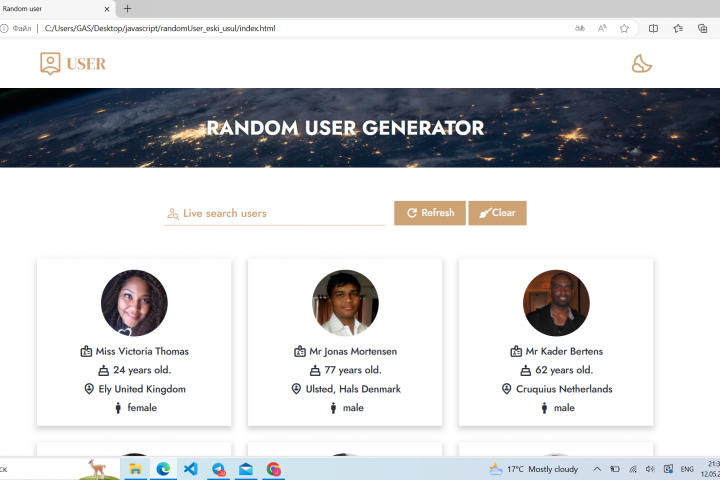Click the address bar URL text
The image size is (720, 480).
click(x=160, y=28)
